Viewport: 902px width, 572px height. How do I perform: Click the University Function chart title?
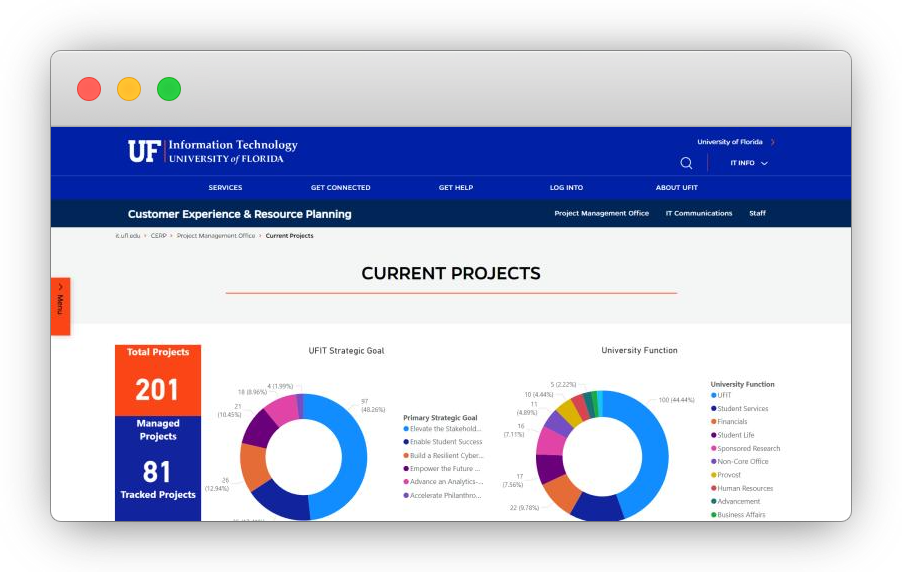(639, 350)
